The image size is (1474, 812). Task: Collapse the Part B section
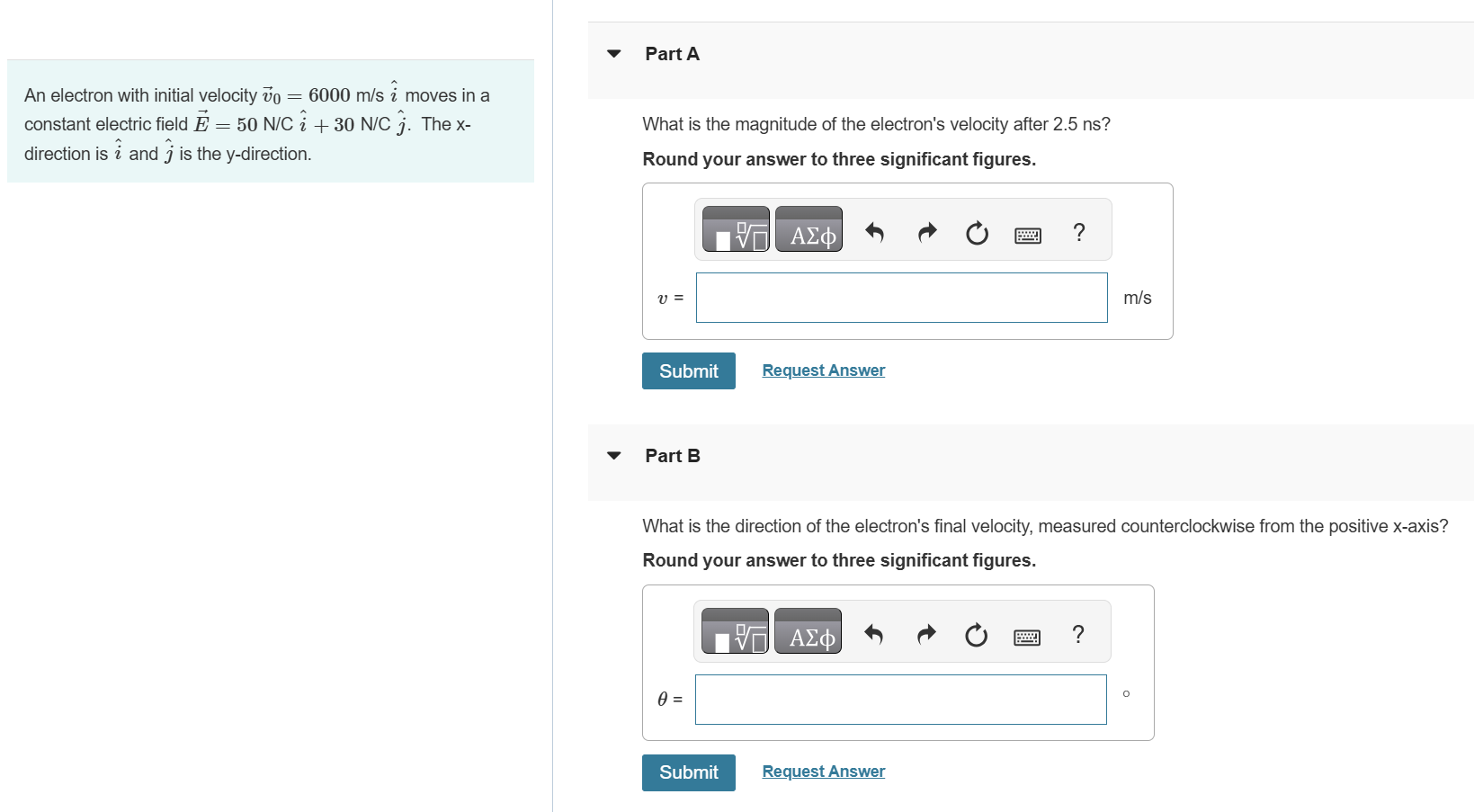(614, 456)
